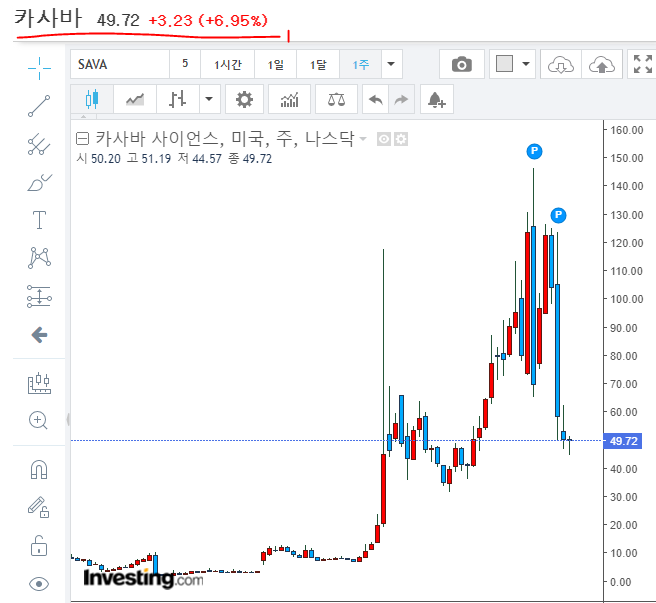Click upper P marker above 150 candle

pos(534,151)
